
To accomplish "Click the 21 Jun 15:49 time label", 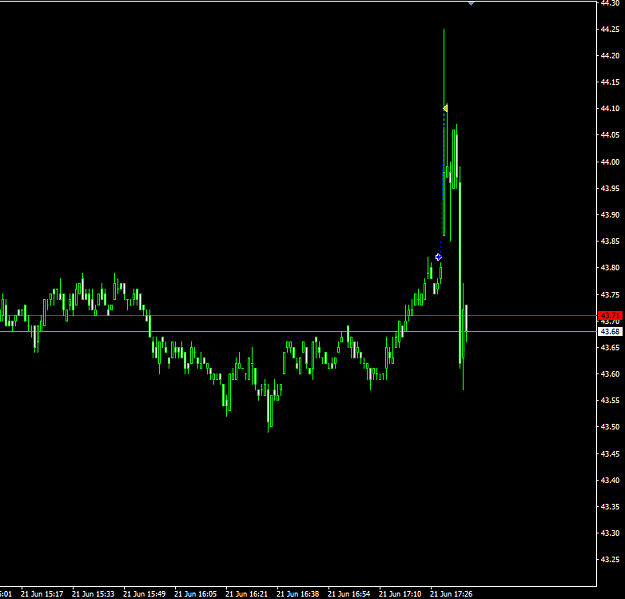I will coord(144,594).
